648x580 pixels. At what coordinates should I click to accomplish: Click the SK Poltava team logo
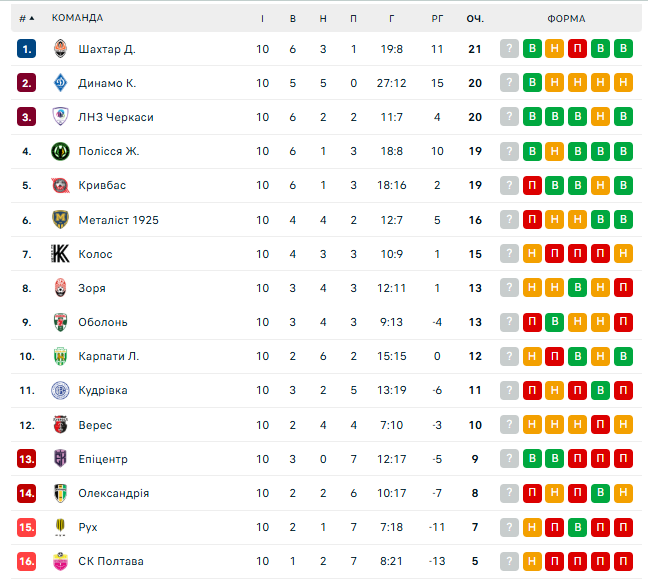[60, 561]
